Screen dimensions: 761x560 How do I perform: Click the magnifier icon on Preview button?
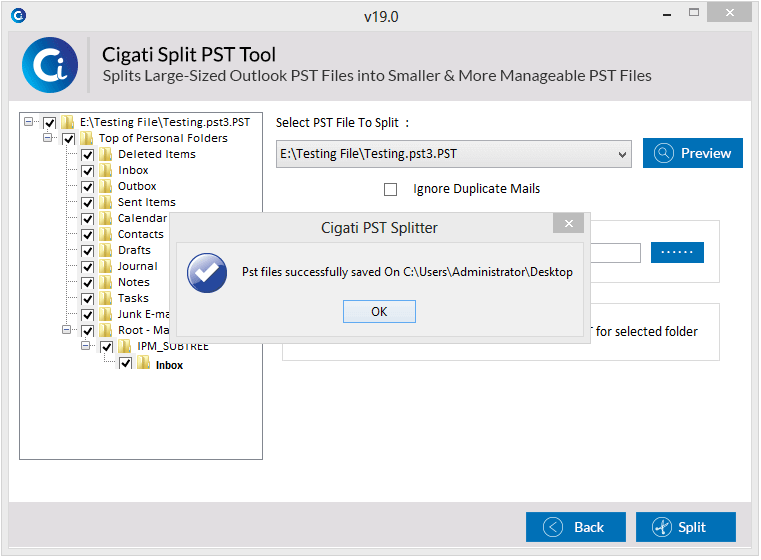[663, 153]
